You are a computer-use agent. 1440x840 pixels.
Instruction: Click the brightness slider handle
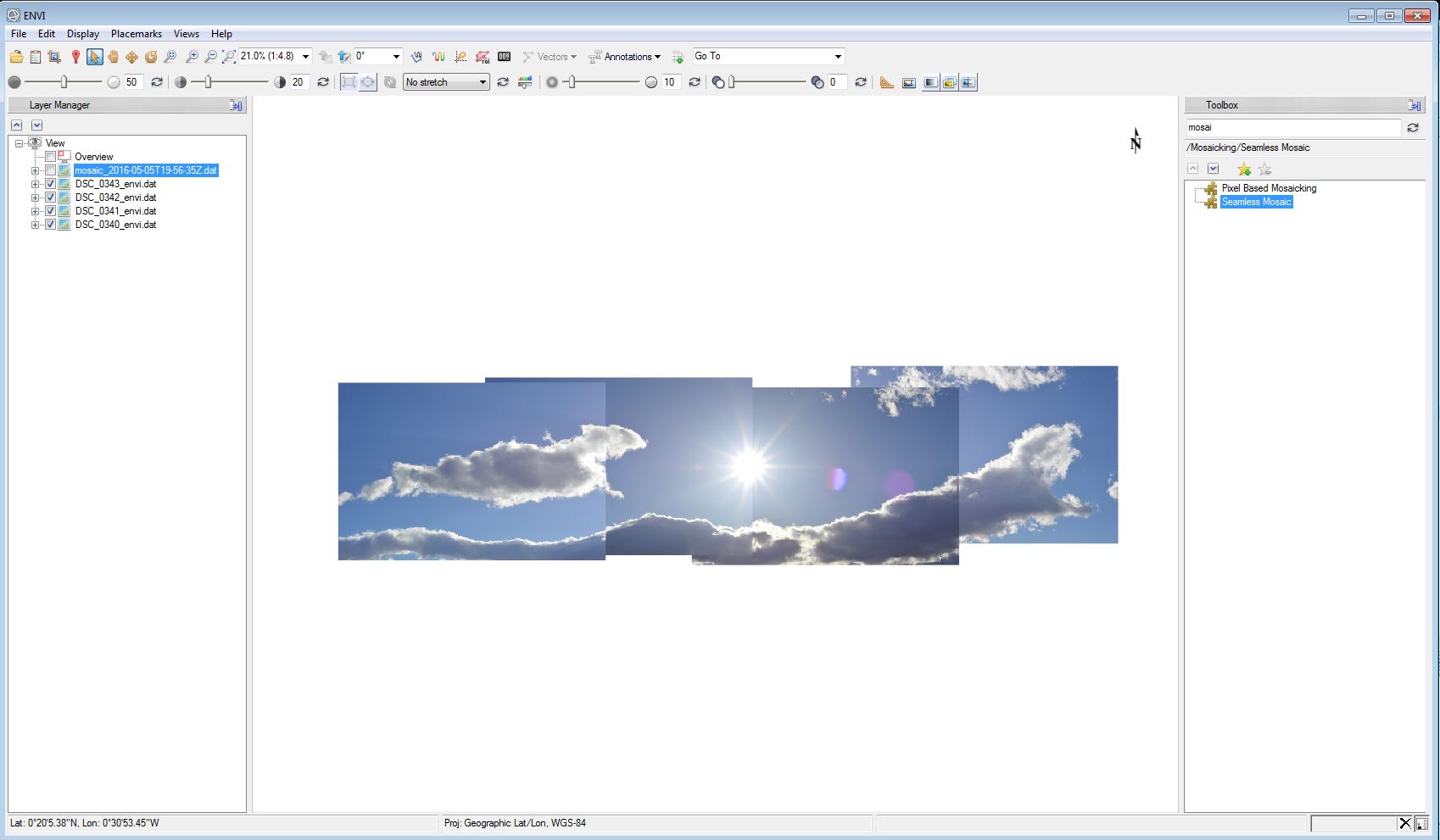[64, 82]
